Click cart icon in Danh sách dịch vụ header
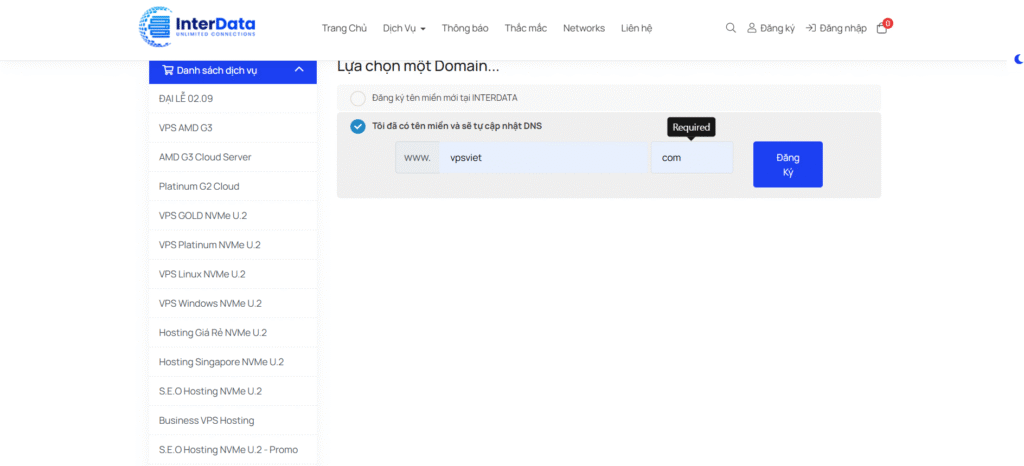 pyautogui.click(x=167, y=70)
